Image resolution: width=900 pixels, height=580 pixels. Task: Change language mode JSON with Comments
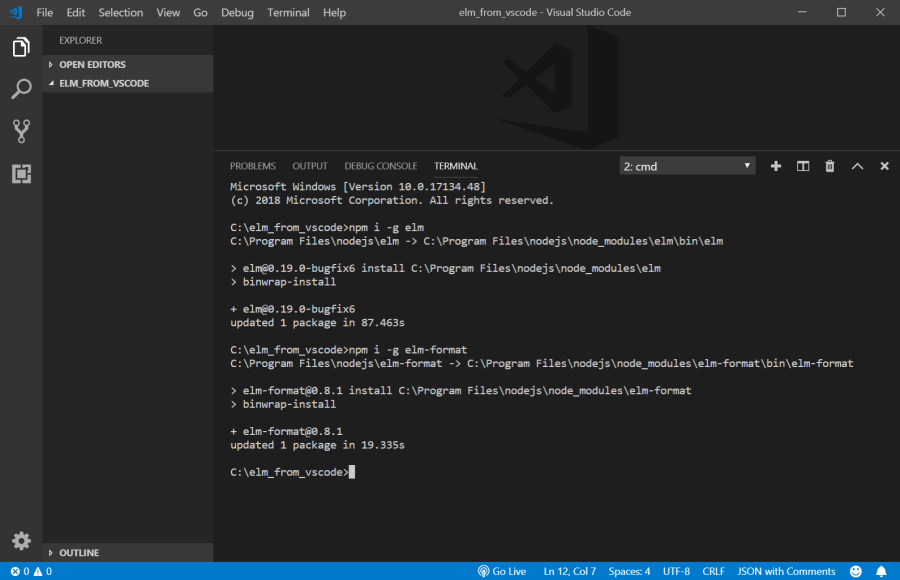tap(786, 572)
